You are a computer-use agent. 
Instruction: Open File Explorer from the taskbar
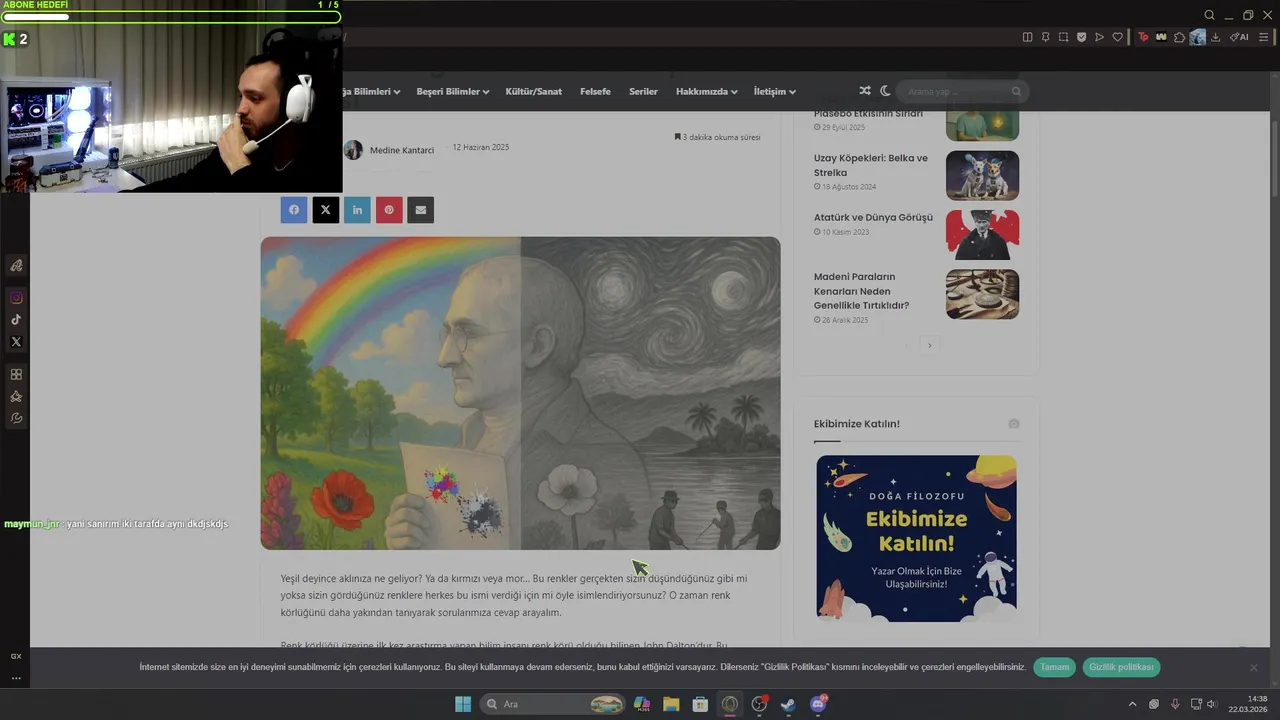(x=671, y=704)
